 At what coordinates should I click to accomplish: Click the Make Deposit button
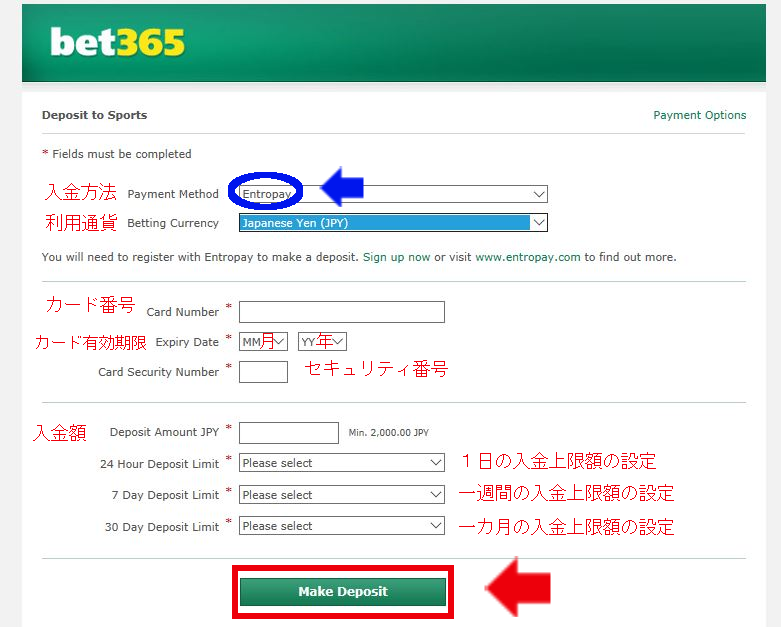pyautogui.click(x=343, y=592)
